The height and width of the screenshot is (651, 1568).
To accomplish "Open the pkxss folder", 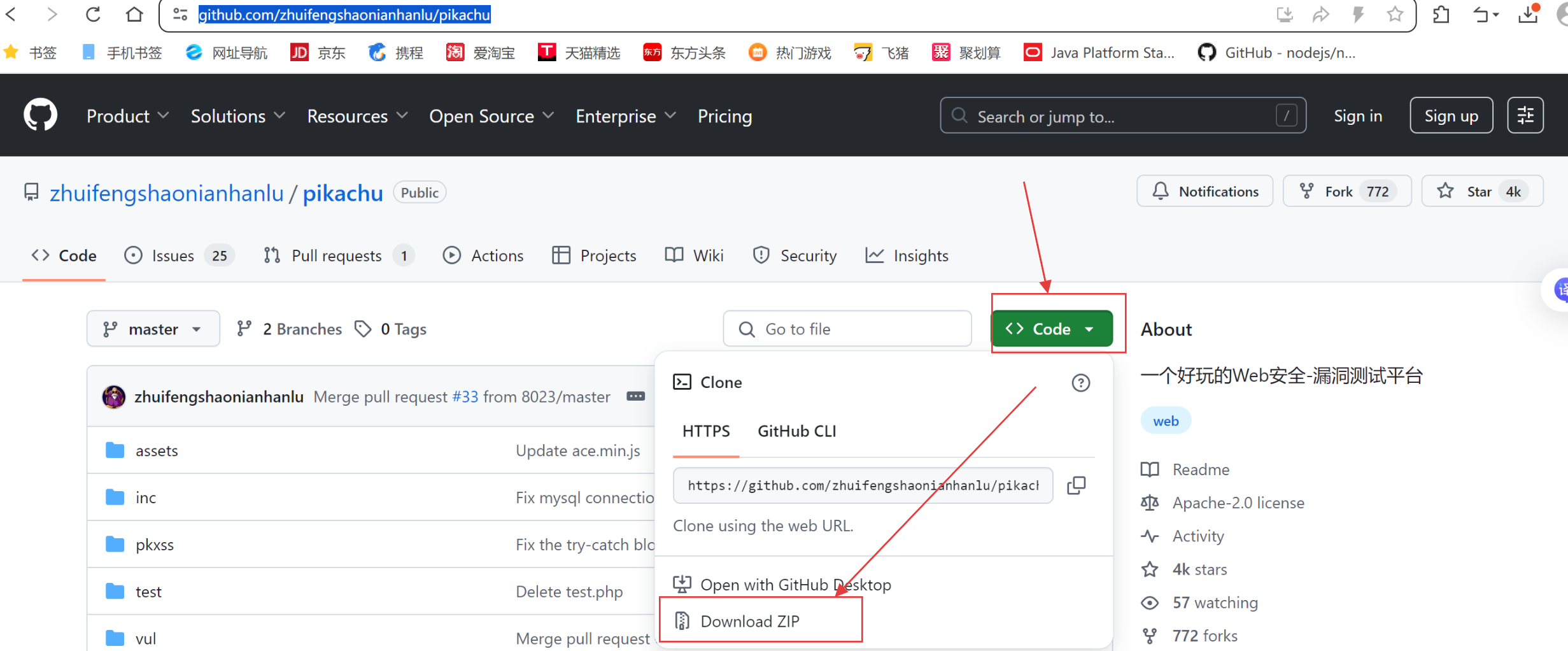I will click(x=155, y=545).
